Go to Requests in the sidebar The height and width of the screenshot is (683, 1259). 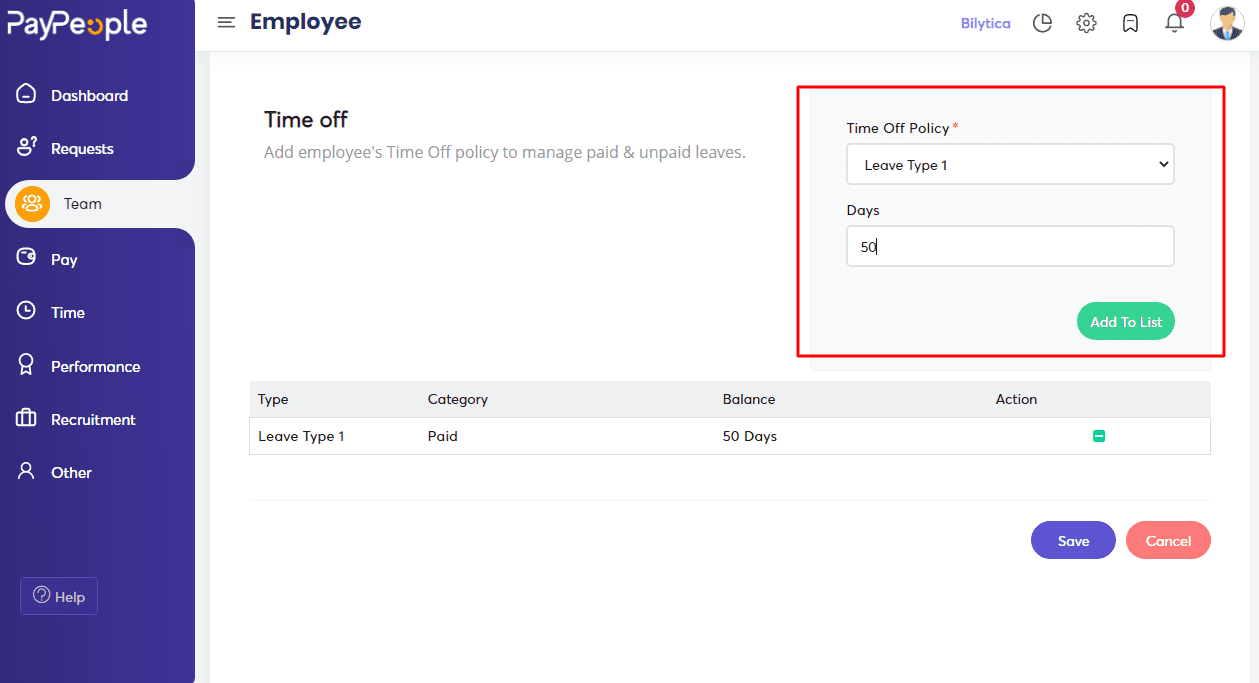82,149
